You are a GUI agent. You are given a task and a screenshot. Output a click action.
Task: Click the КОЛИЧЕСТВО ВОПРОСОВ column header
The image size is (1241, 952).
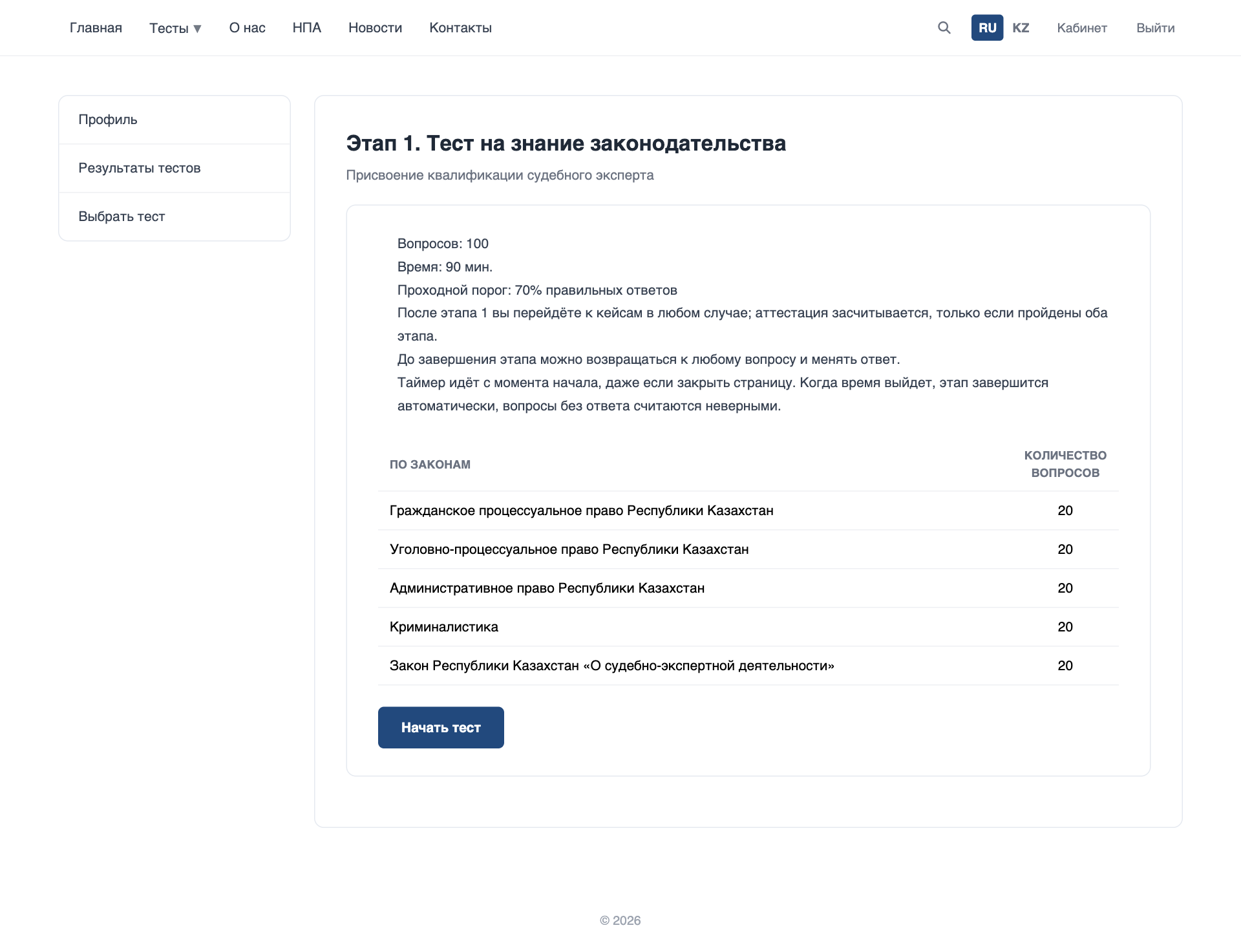1065,464
